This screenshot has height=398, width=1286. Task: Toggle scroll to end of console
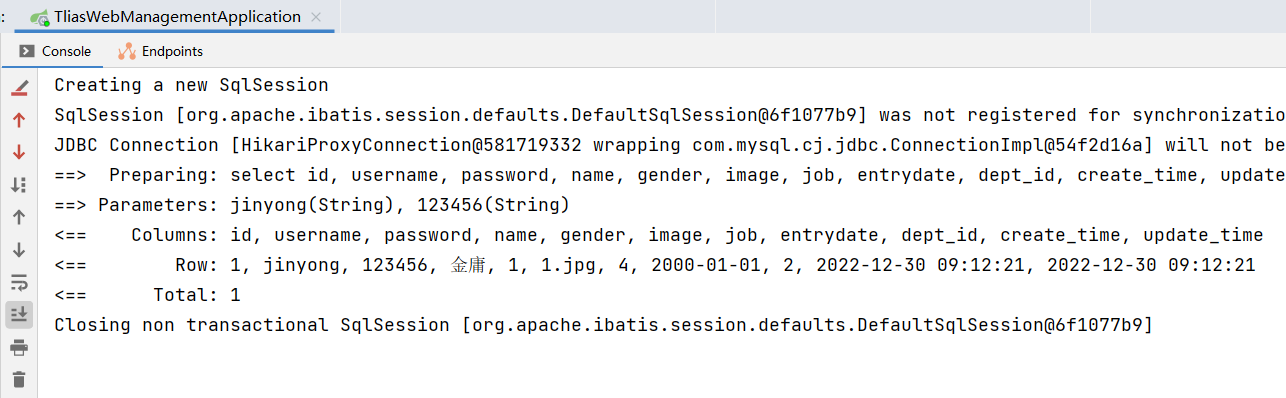pyautogui.click(x=19, y=314)
